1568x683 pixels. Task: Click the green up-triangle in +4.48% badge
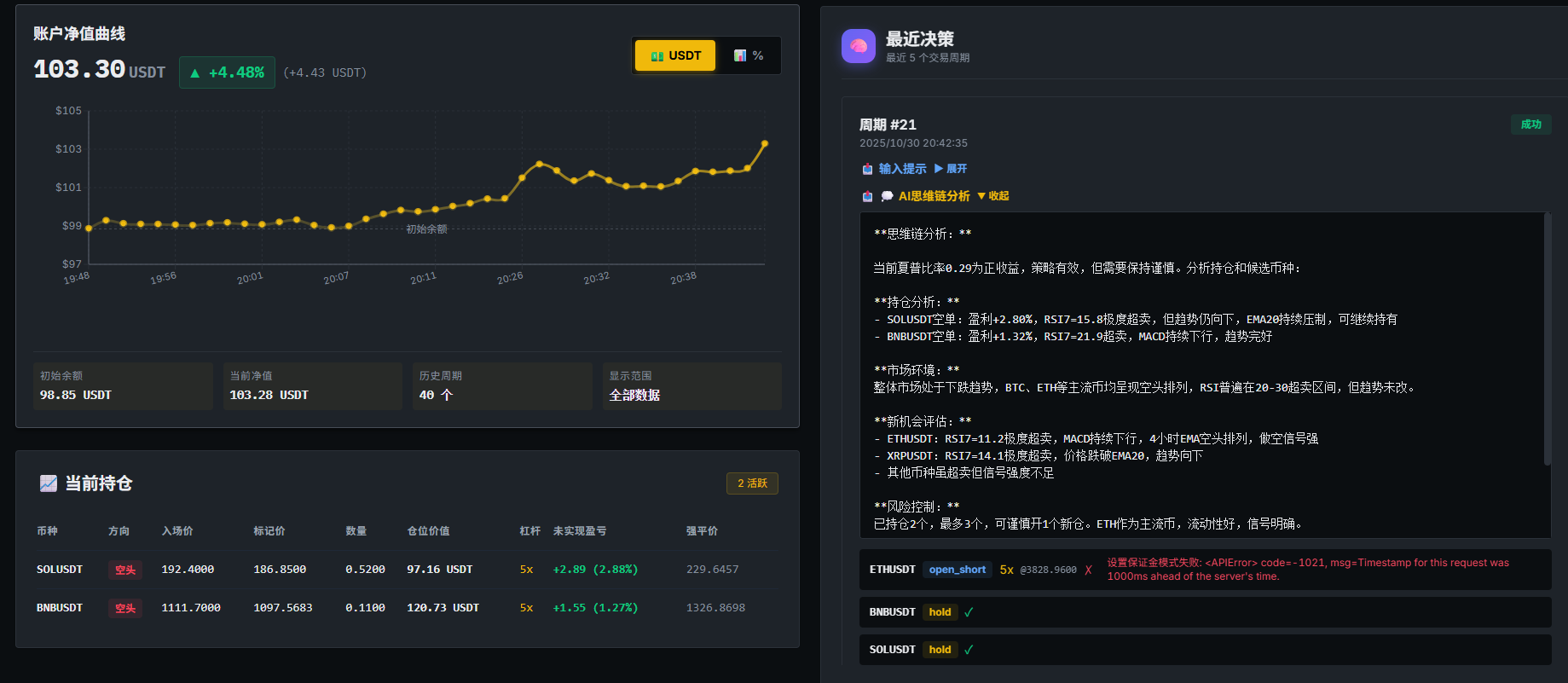(x=195, y=73)
